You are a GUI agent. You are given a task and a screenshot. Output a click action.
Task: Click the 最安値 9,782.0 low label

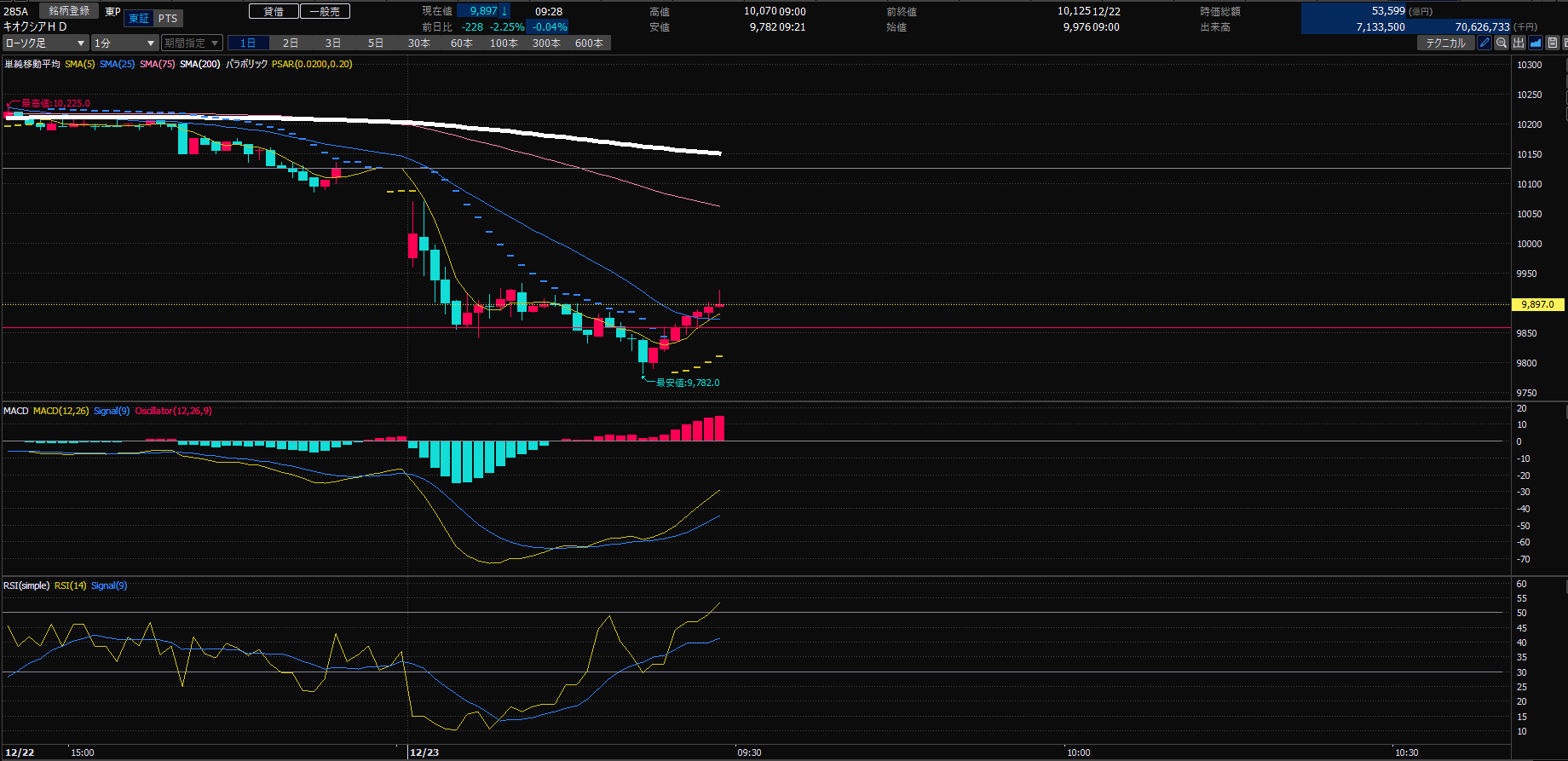(x=687, y=383)
